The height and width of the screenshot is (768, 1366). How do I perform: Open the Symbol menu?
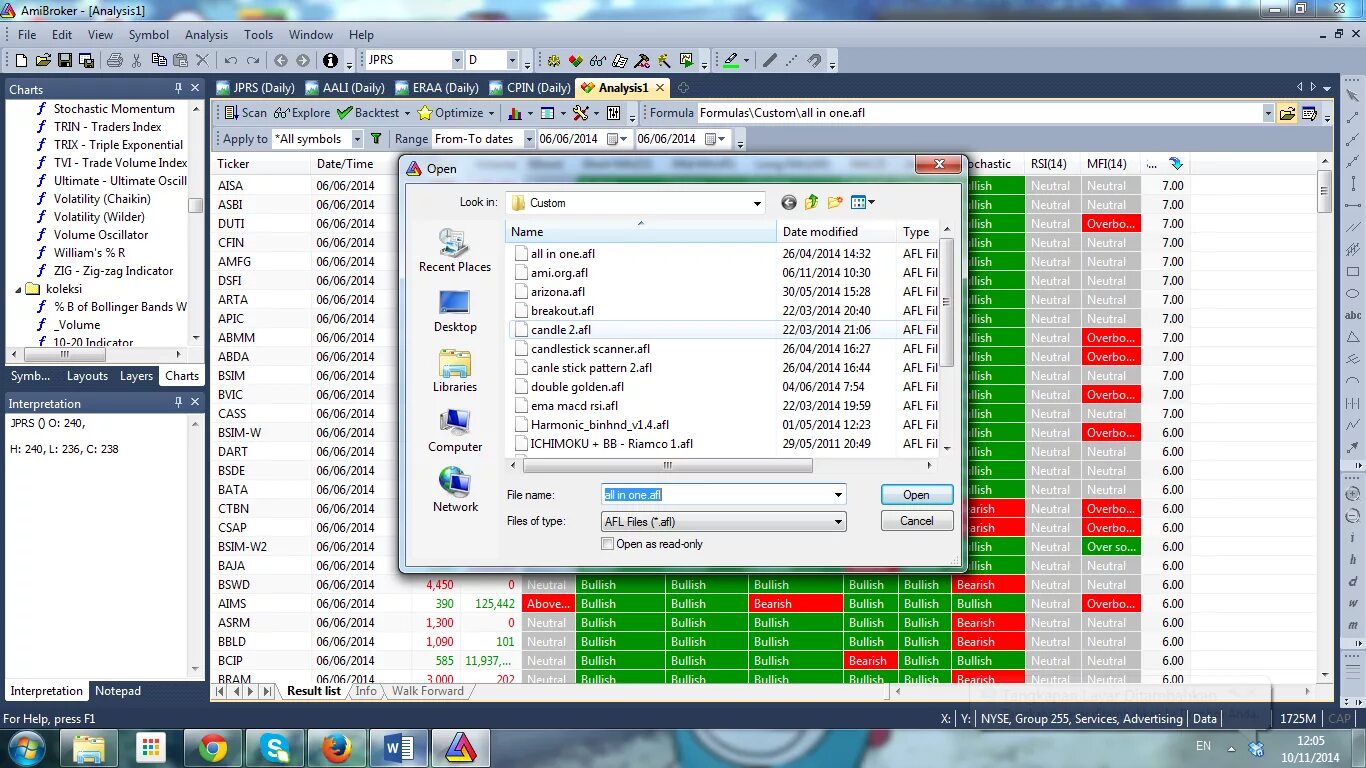pos(149,34)
